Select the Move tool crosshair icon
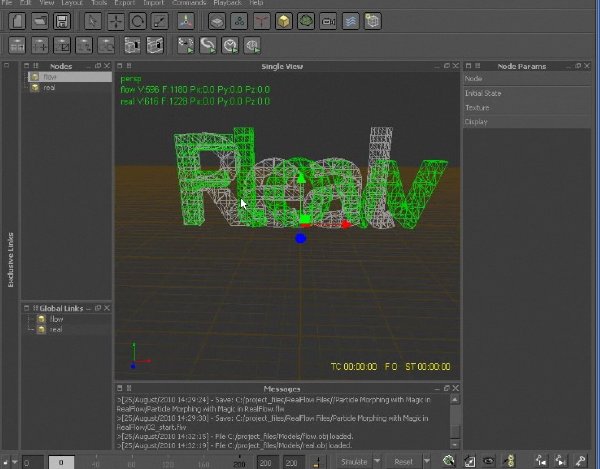 click(x=115, y=21)
